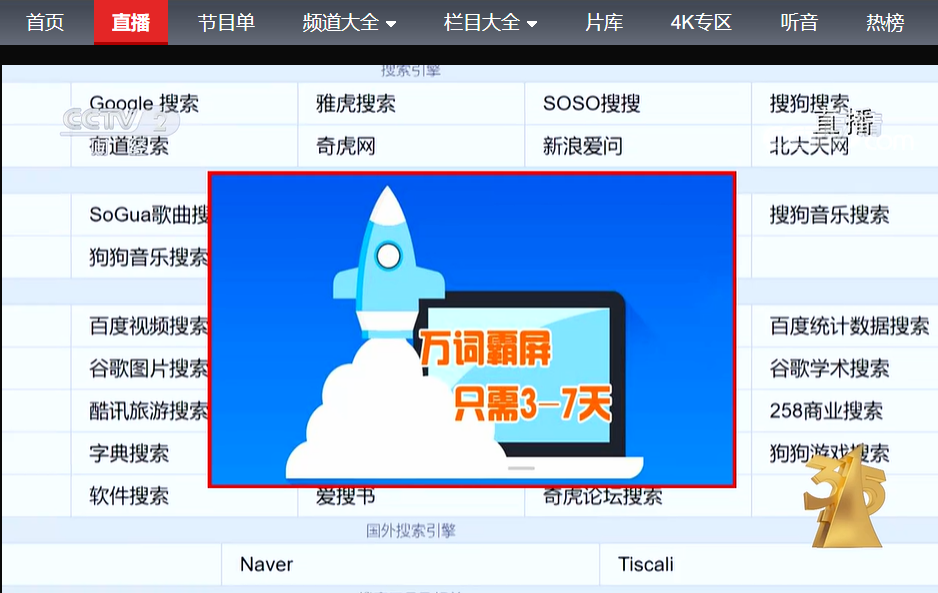Viewport: 938px width, 593px height.
Task: Click the 谷歌学术搜索 entry
Action: pyautogui.click(x=829, y=369)
